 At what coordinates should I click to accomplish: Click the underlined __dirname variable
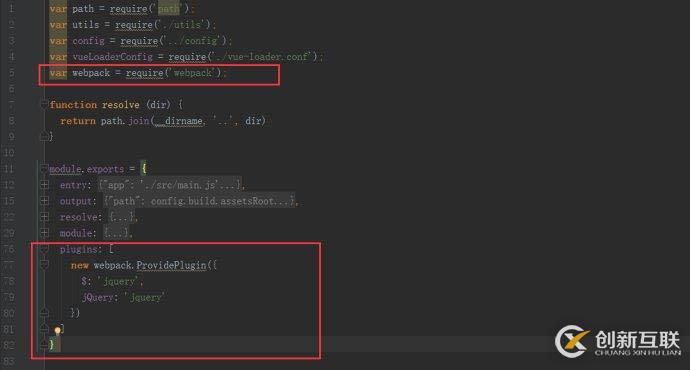pyautogui.click(x=179, y=121)
